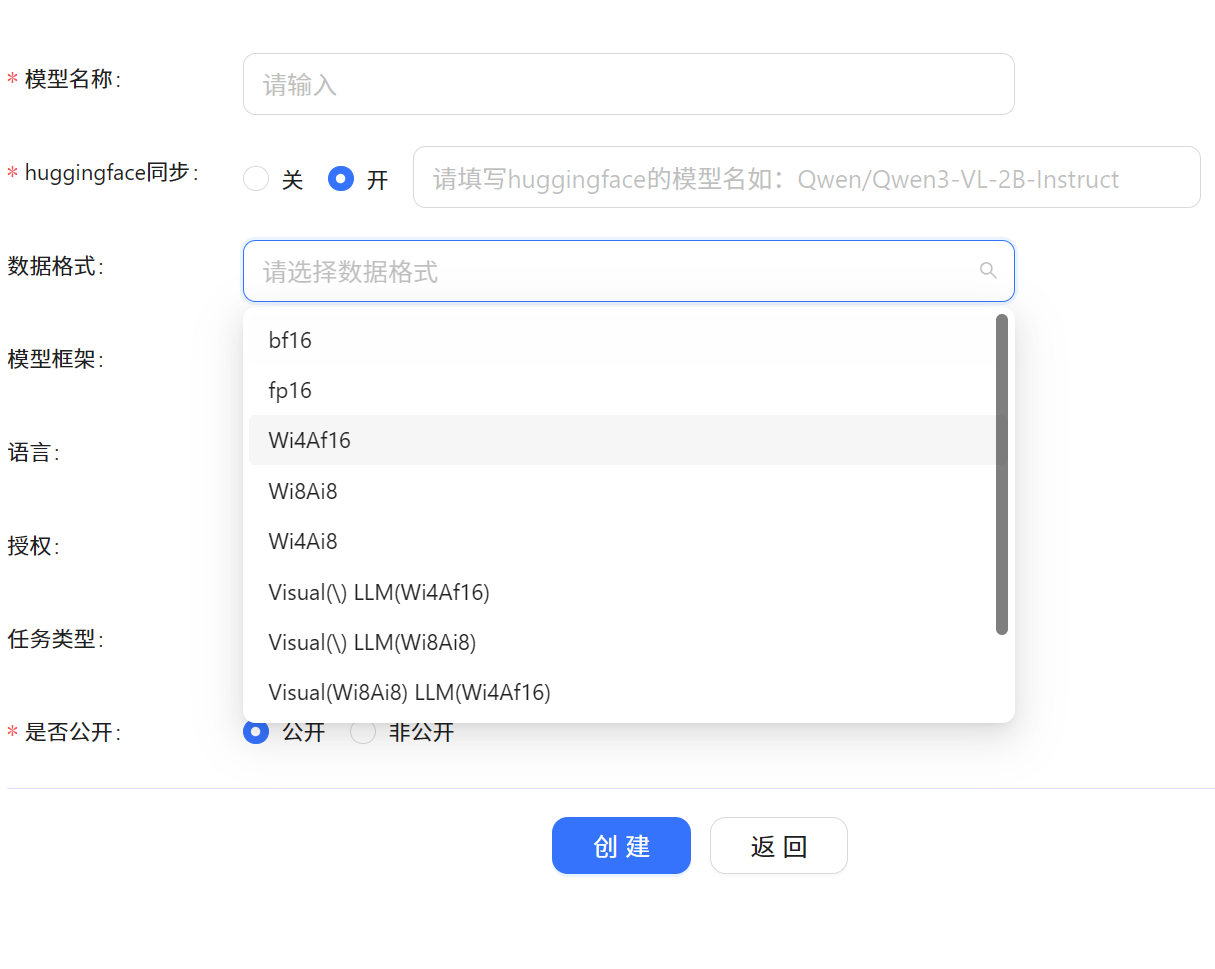Click the dropdown list scrollbar thumb

[x=1002, y=474]
